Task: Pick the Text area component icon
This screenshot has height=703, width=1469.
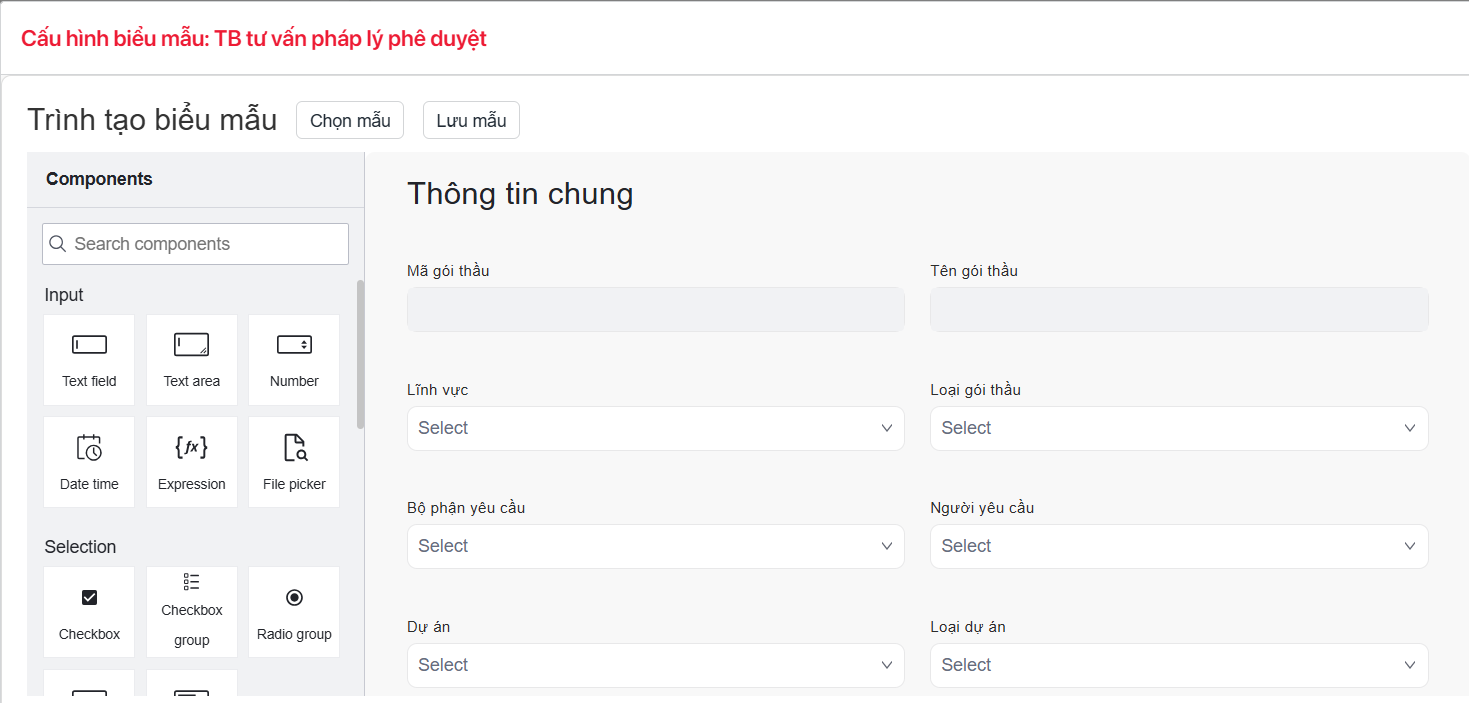Action: 191,345
